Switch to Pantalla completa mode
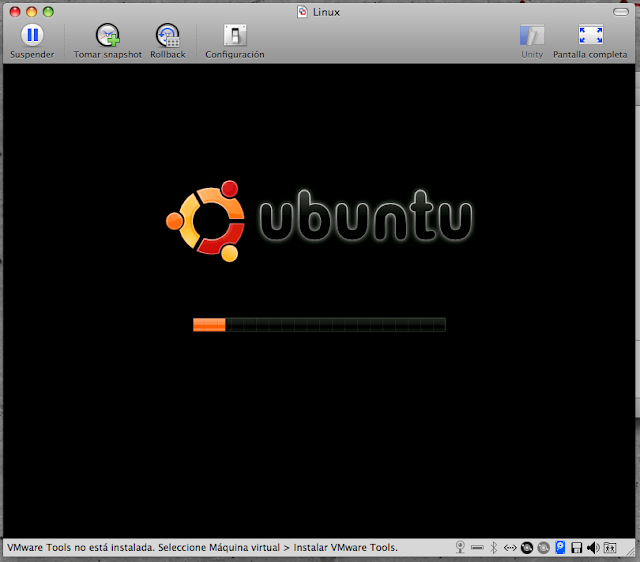This screenshot has height=562, width=640. tap(590, 35)
